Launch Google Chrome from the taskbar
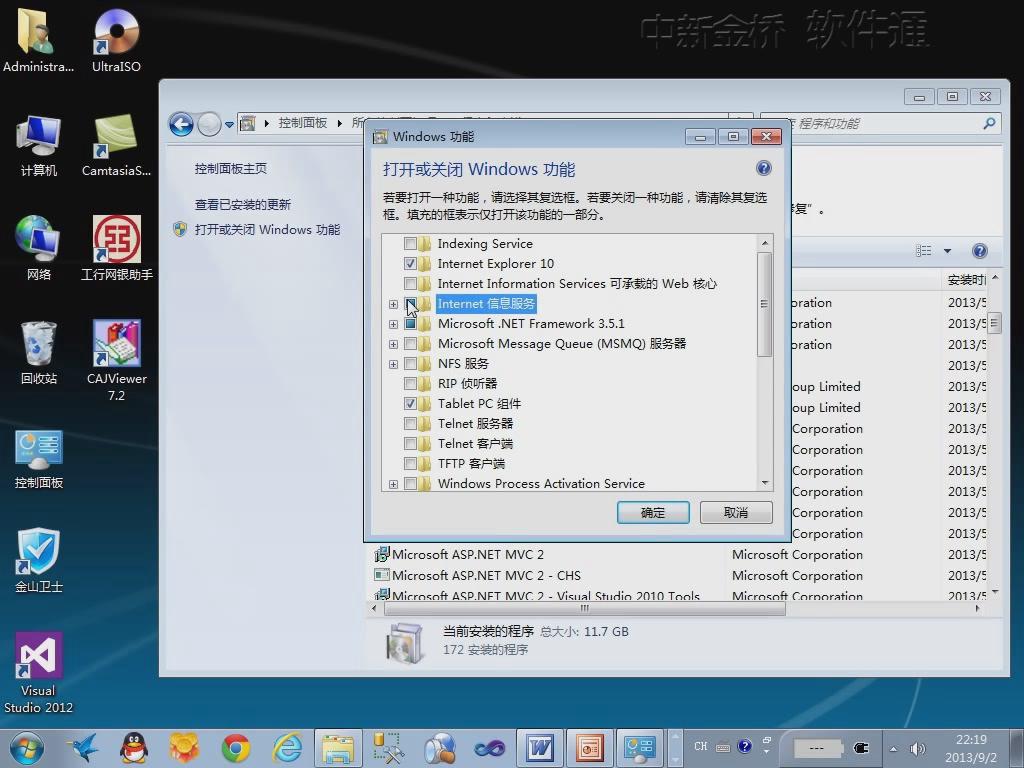This screenshot has width=1024, height=768. click(235, 748)
